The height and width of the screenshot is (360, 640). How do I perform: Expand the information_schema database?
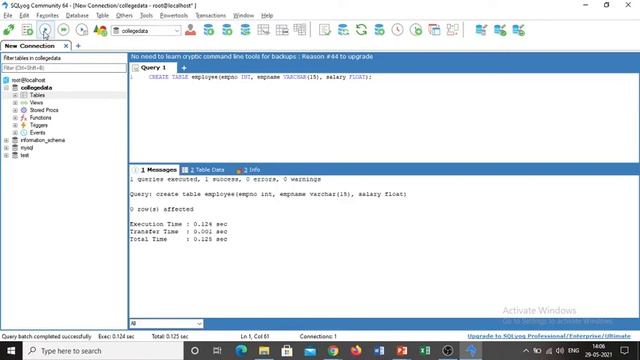point(7,140)
